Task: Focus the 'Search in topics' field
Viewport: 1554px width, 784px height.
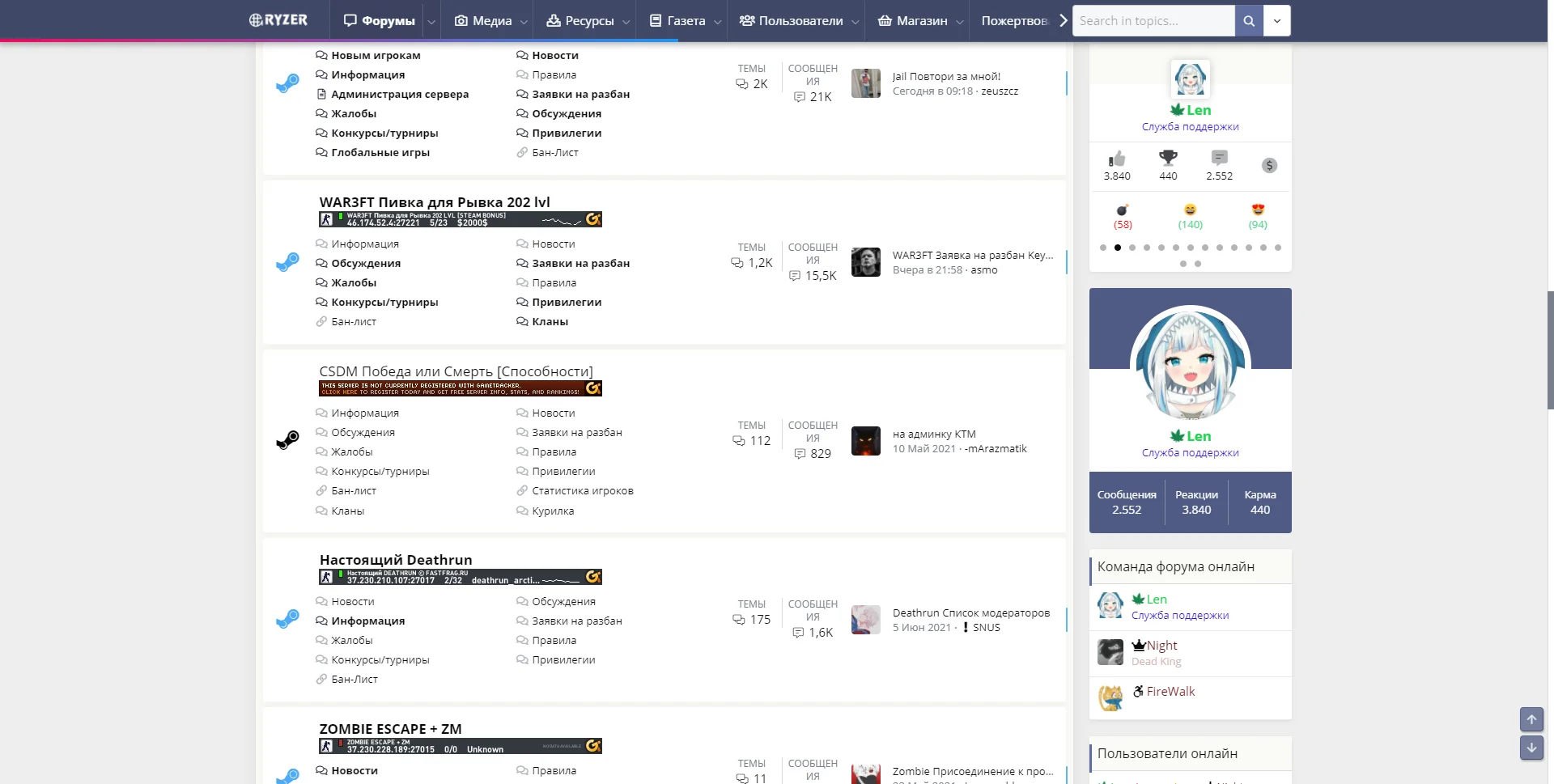Action: tap(1153, 21)
